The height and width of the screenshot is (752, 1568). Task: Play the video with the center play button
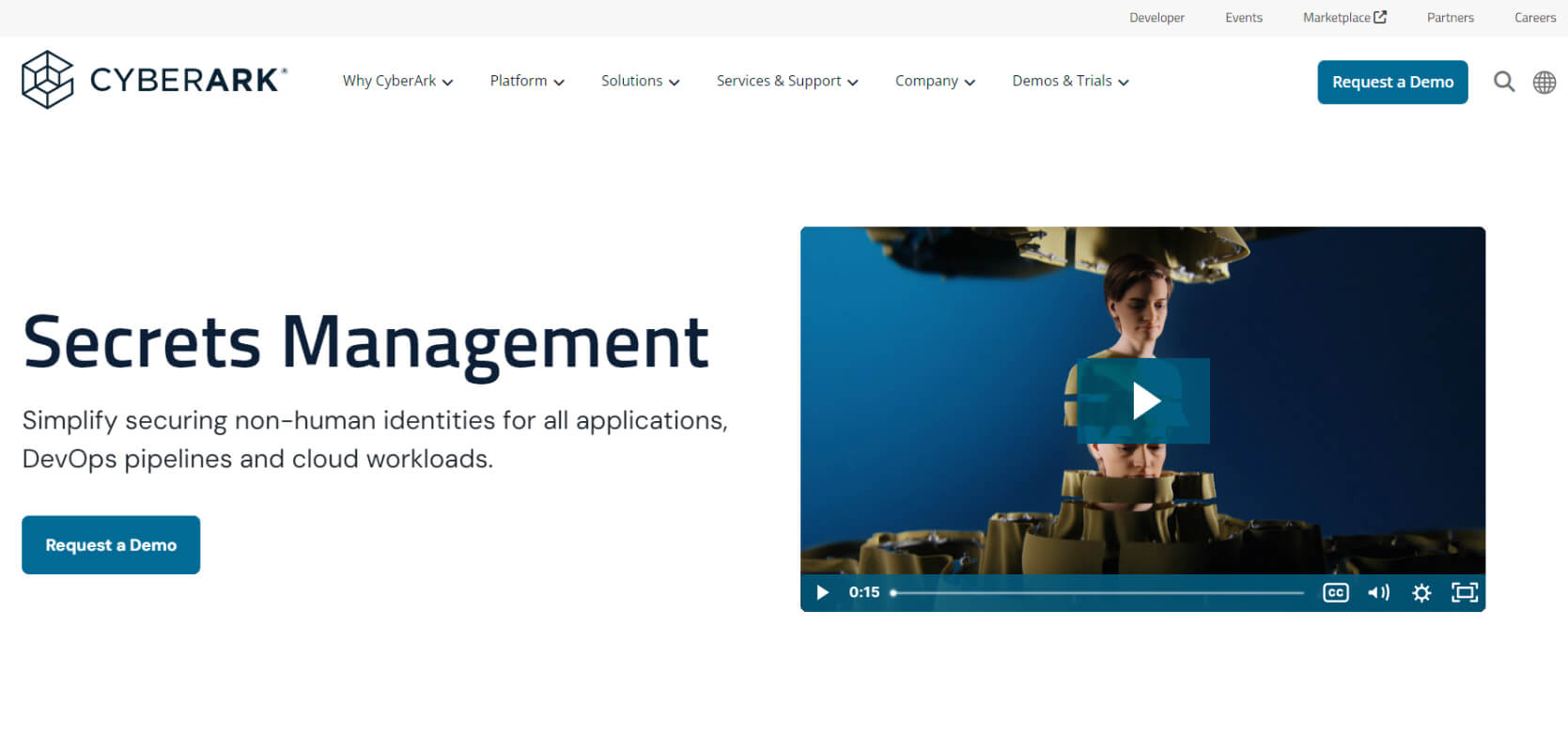pos(1143,400)
